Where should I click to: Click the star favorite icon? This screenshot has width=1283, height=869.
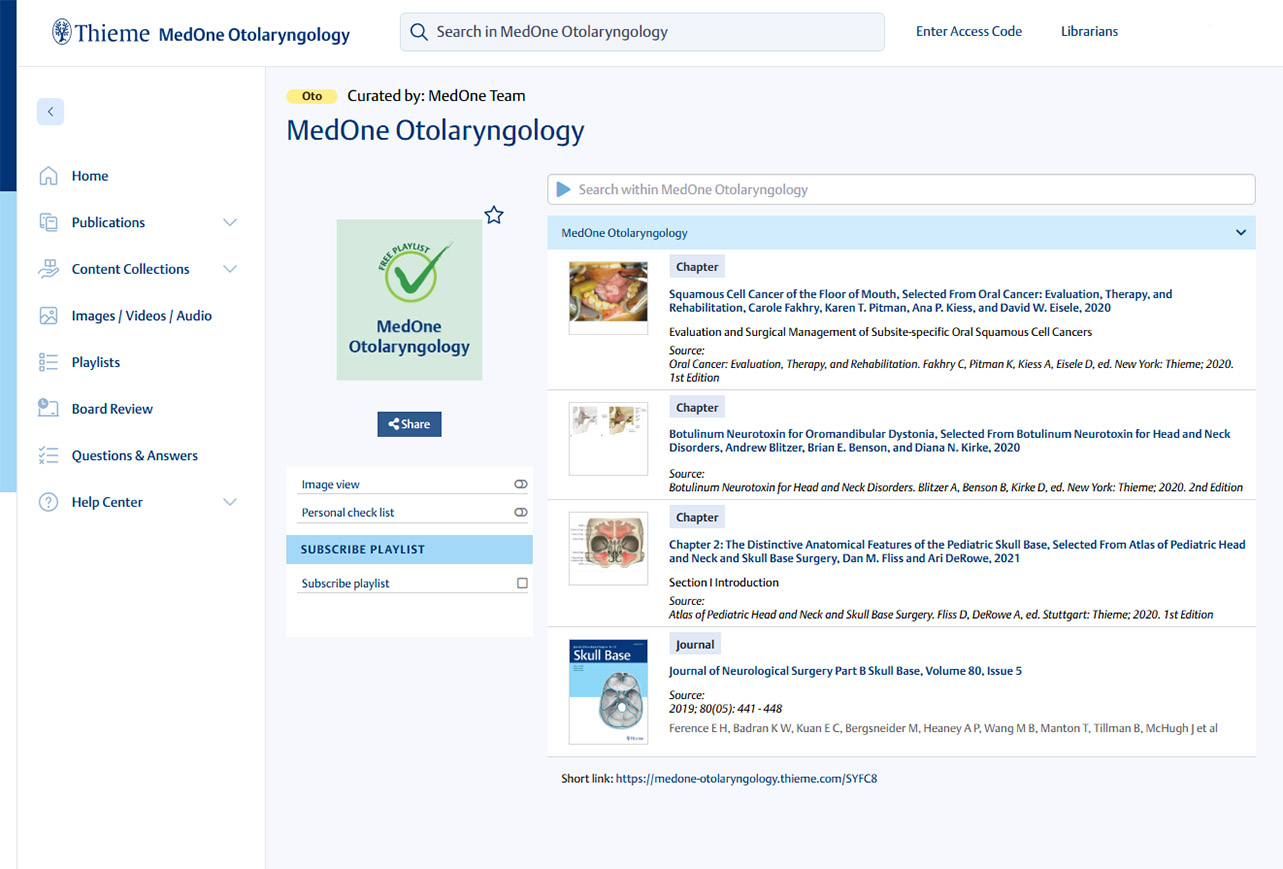(x=493, y=215)
